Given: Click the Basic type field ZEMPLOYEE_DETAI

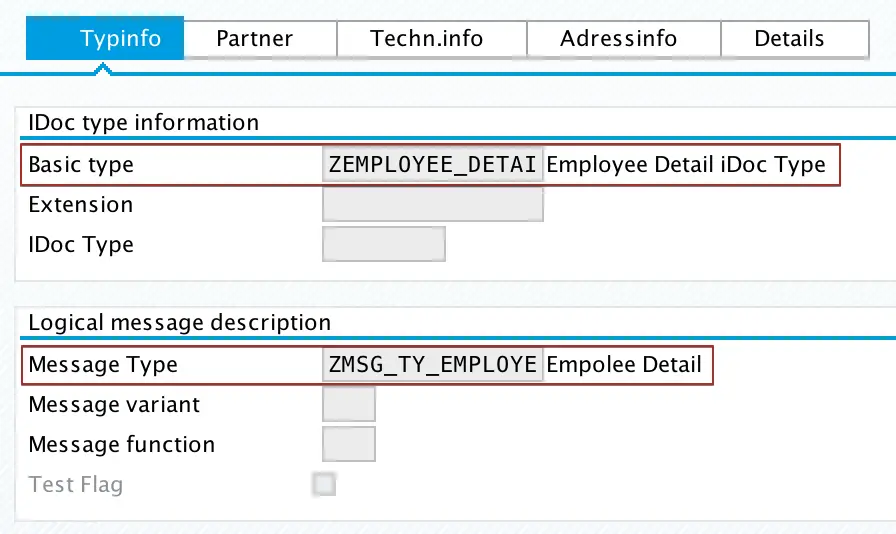Looking at the screenshot, I should tap(433, 165).
